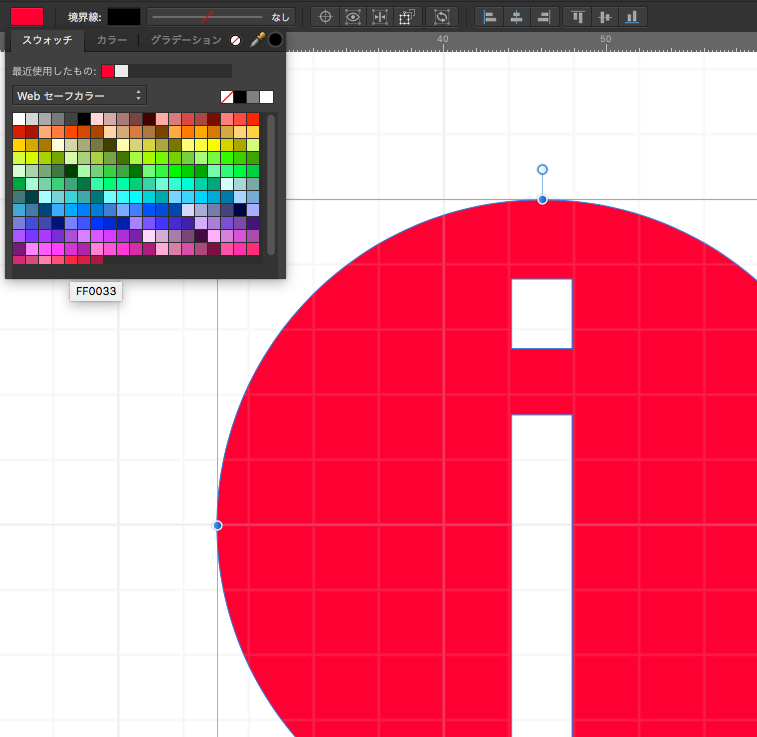Choose the last dark crimson swatch in bottom row
Viewport: 757px width, 737px height.
click(97, 260)
